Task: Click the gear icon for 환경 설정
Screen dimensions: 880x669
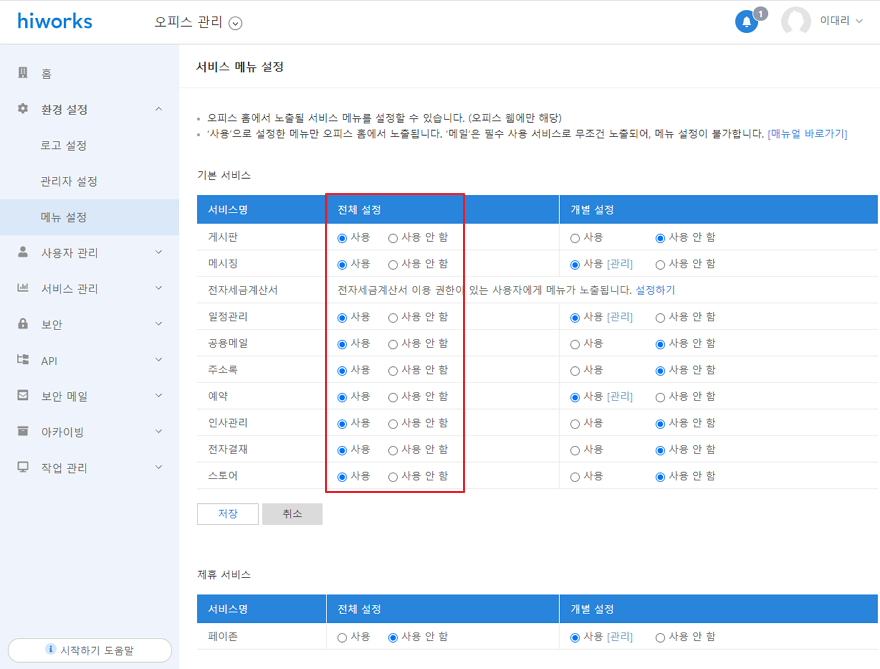Action: (23, 108)
